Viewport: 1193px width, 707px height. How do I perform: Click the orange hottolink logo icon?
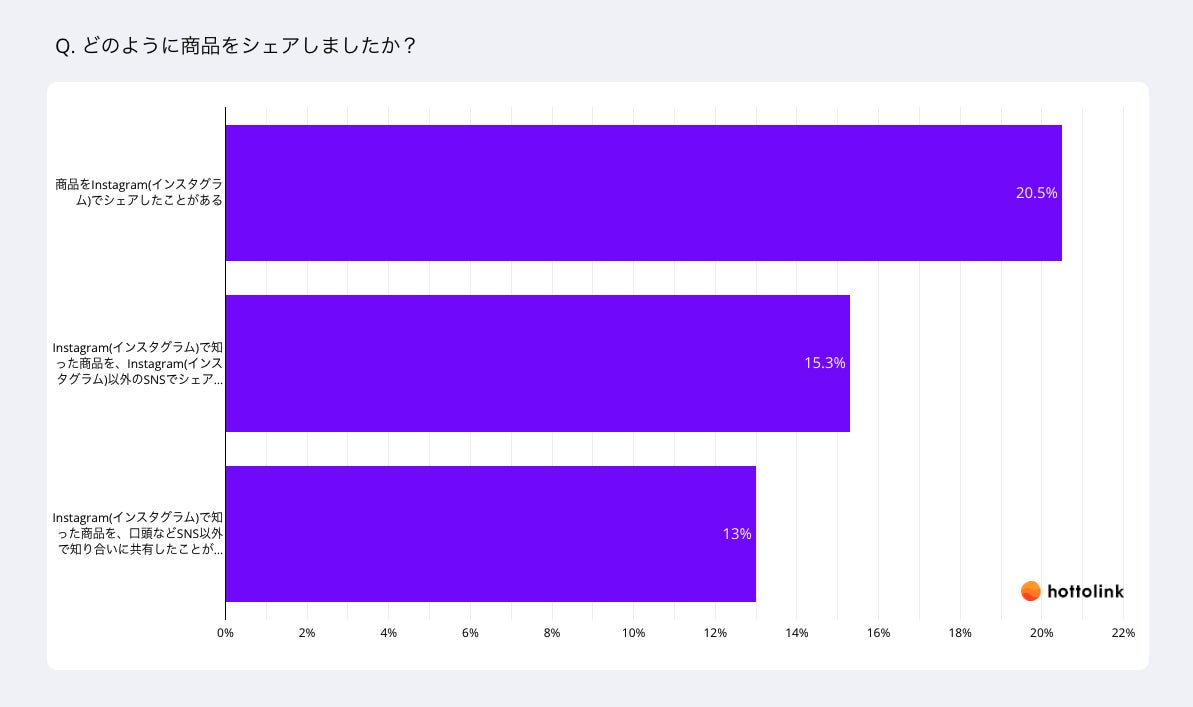tap(1030, 591)
